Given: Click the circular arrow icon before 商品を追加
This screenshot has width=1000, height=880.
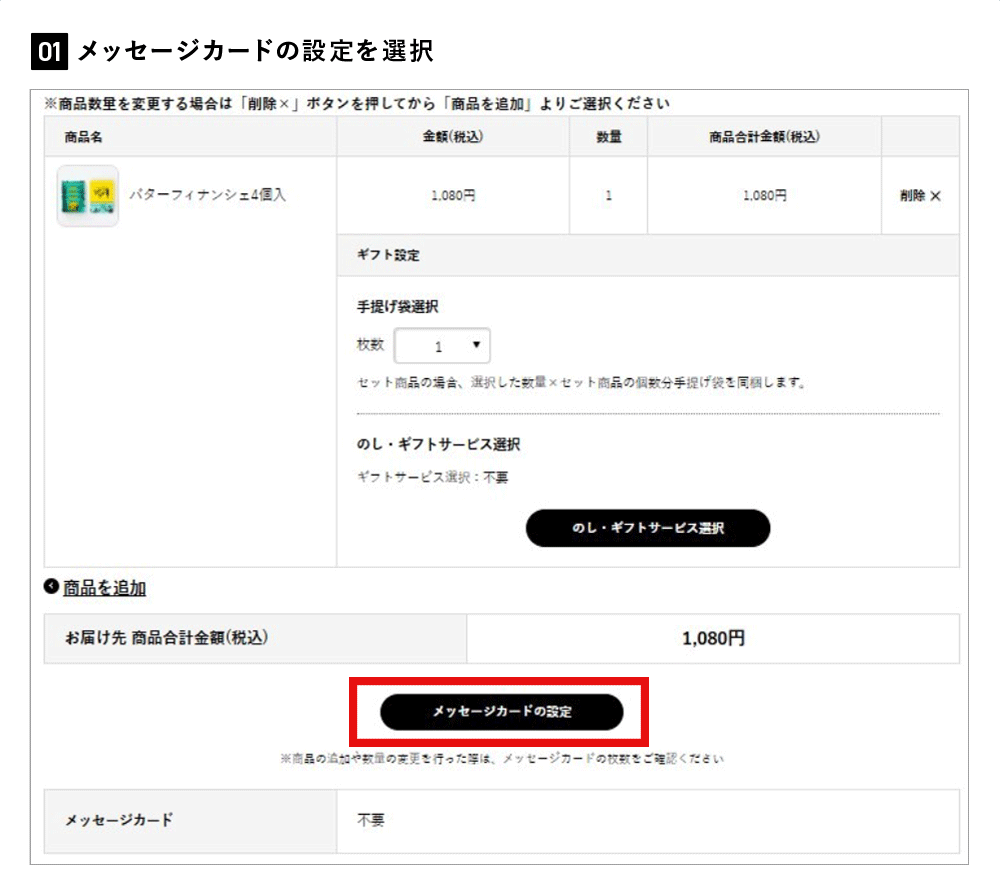Looking at the screenshot, I should pyautogui.click(x=51, y=587).
